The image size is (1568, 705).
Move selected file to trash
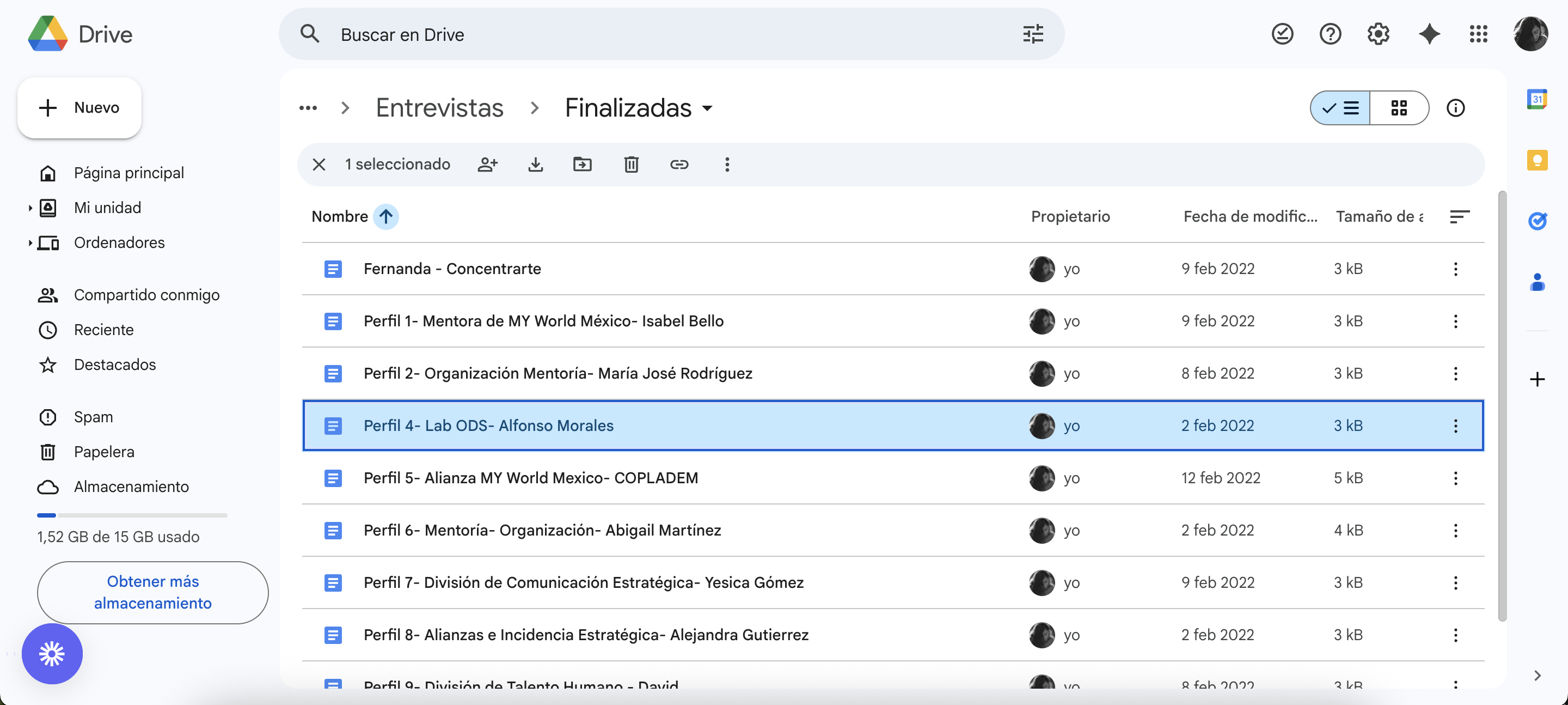(631, 165)
